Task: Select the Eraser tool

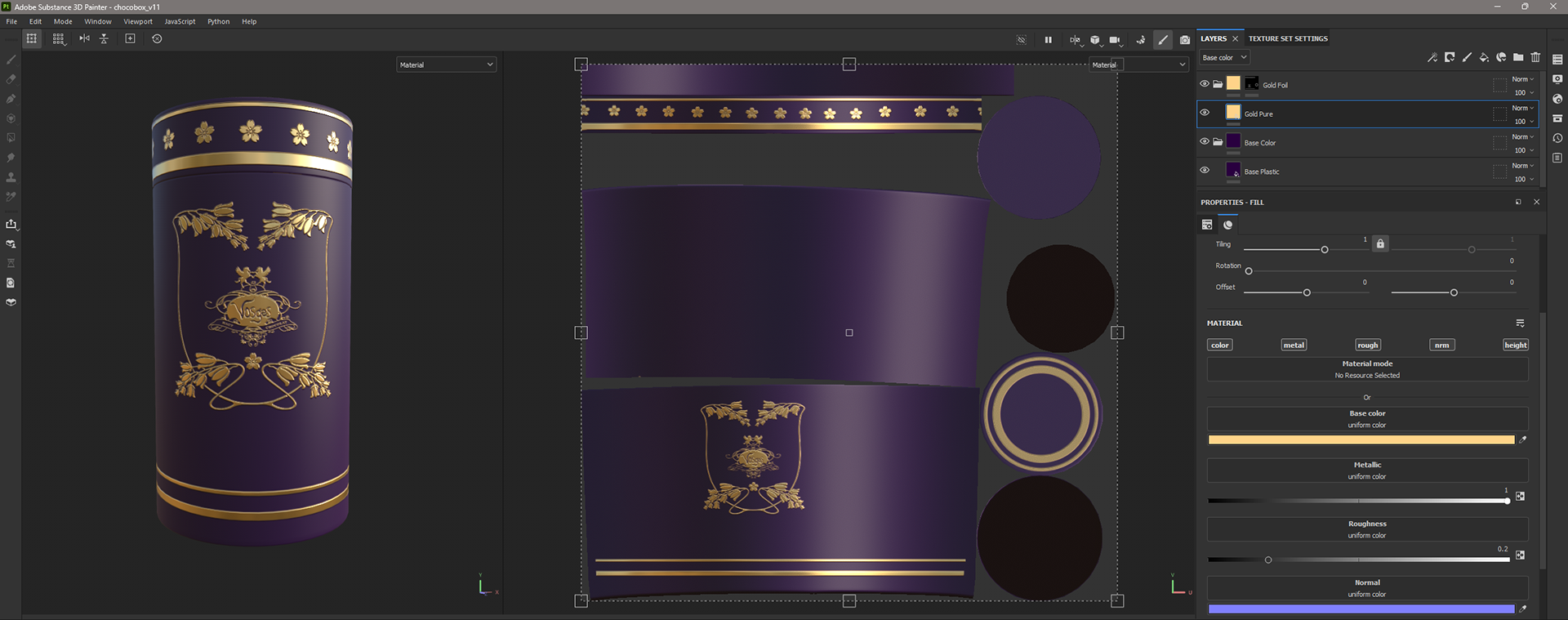Action: [x=11, y=79]
